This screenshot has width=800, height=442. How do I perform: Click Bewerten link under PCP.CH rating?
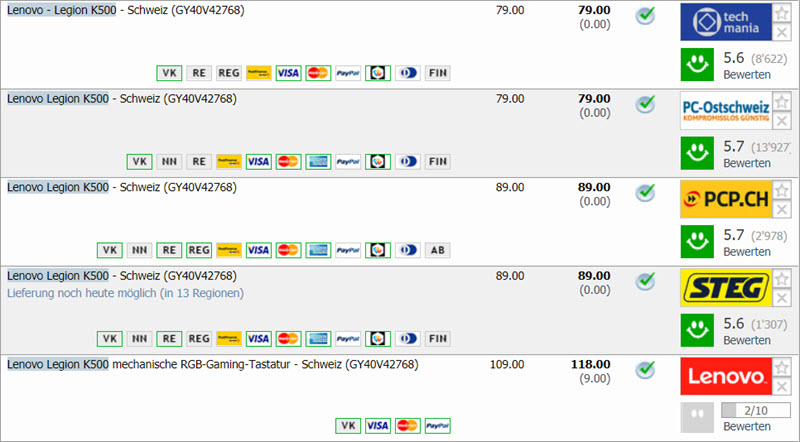pyautogui.click(x=747, y=251)
